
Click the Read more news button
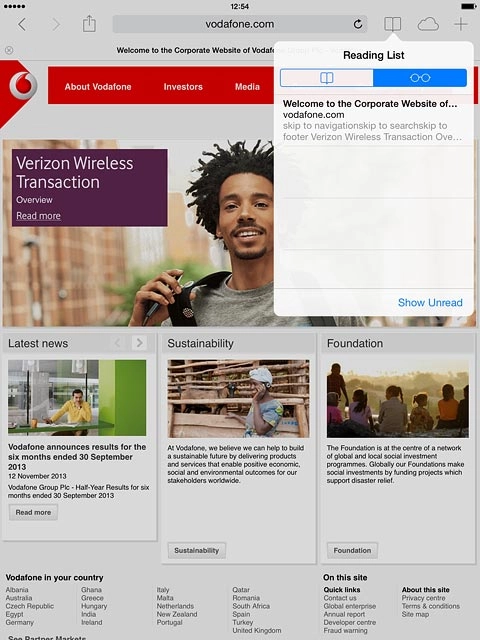click(33, 512)
